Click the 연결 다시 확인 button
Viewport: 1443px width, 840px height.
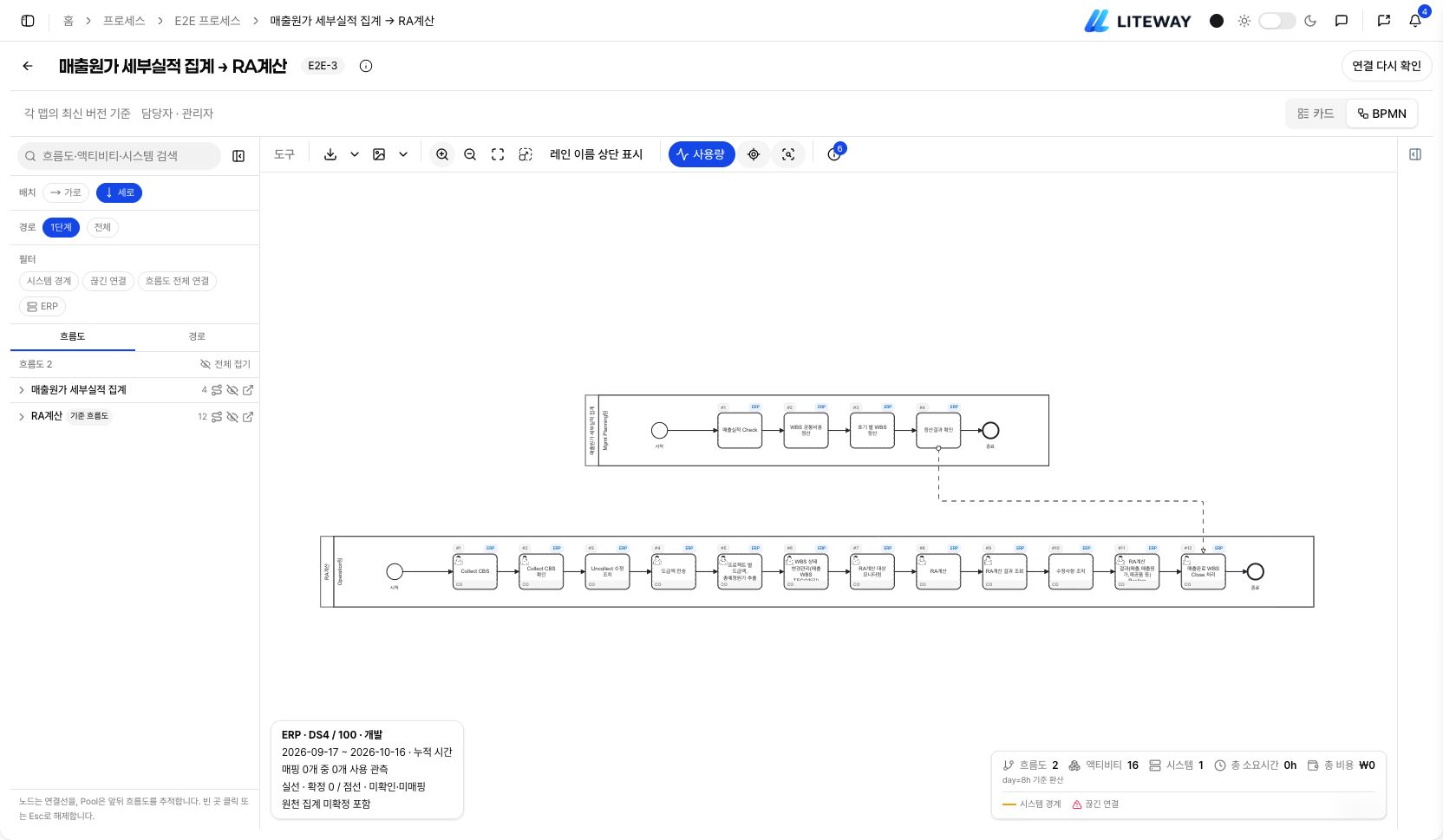(1387, 66)
